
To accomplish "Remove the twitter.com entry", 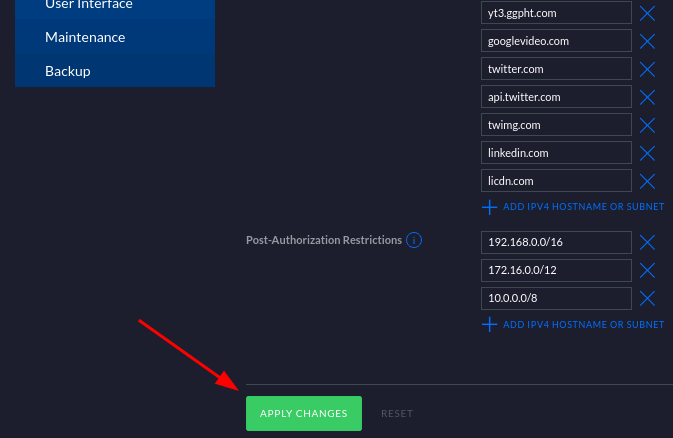I will tap(647, 69).
